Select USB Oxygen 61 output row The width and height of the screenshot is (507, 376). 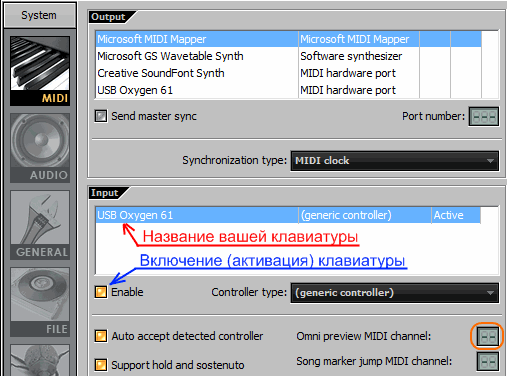pos(288,90)
